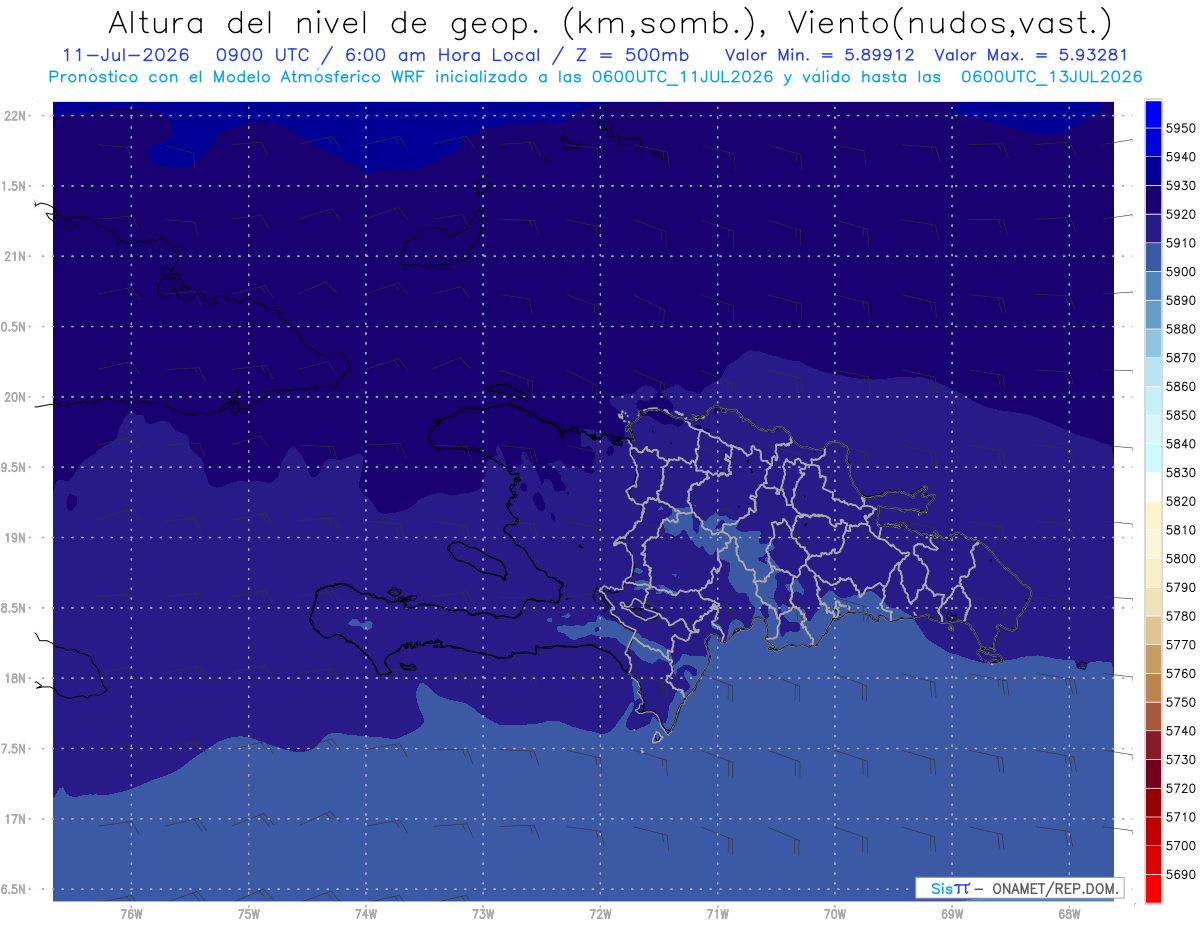
Task: Click the longitude axis label '74W'
Action: pos(366,914)
